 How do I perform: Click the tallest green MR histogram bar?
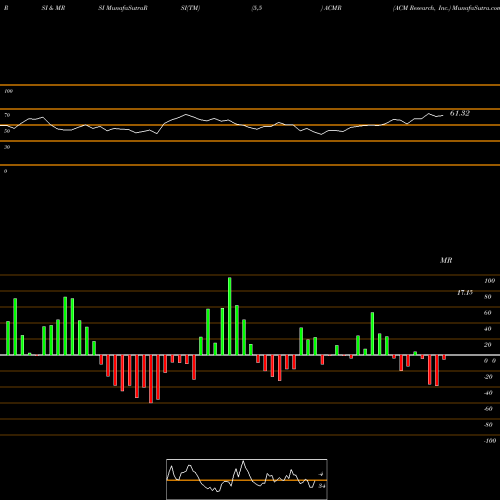[x=230, y=316]
